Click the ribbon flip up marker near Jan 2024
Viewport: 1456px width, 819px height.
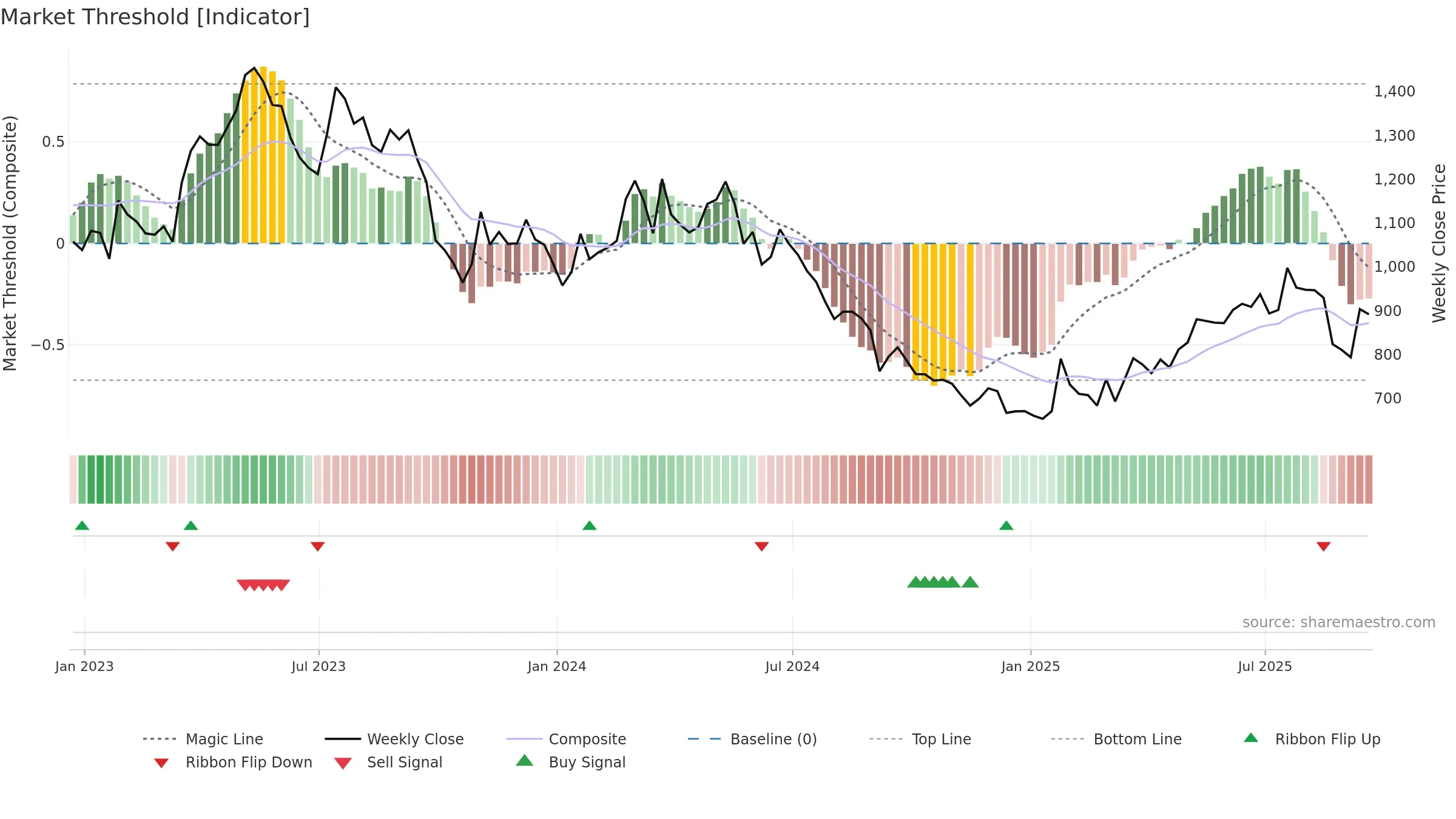[x=590, y=525]
